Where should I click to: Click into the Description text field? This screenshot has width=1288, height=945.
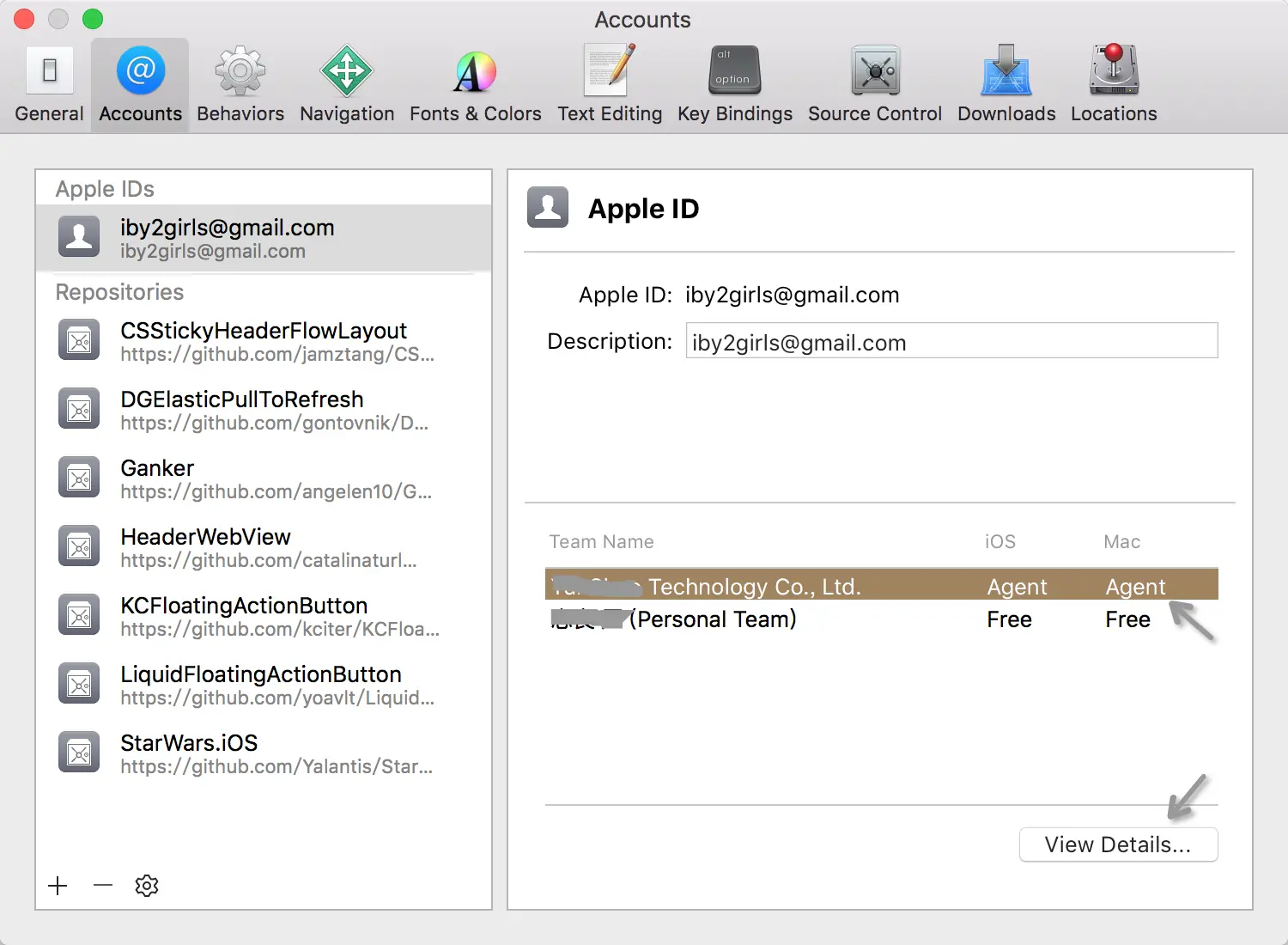[951, 341]
